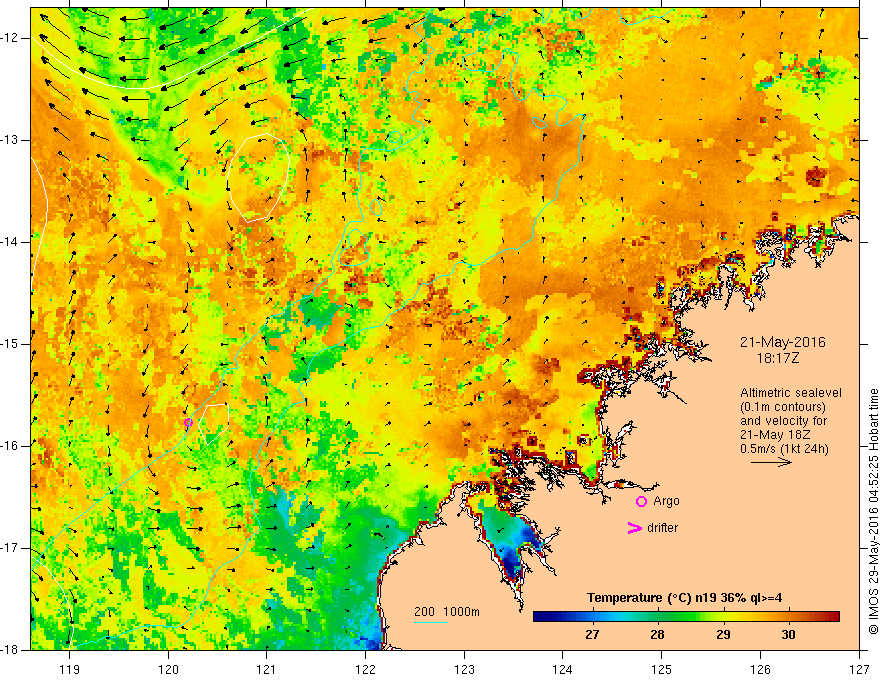Click the '0.5m/s (1kt 24h)' text
This screenshot has width=880, height=680.
[x=784, y=449]
